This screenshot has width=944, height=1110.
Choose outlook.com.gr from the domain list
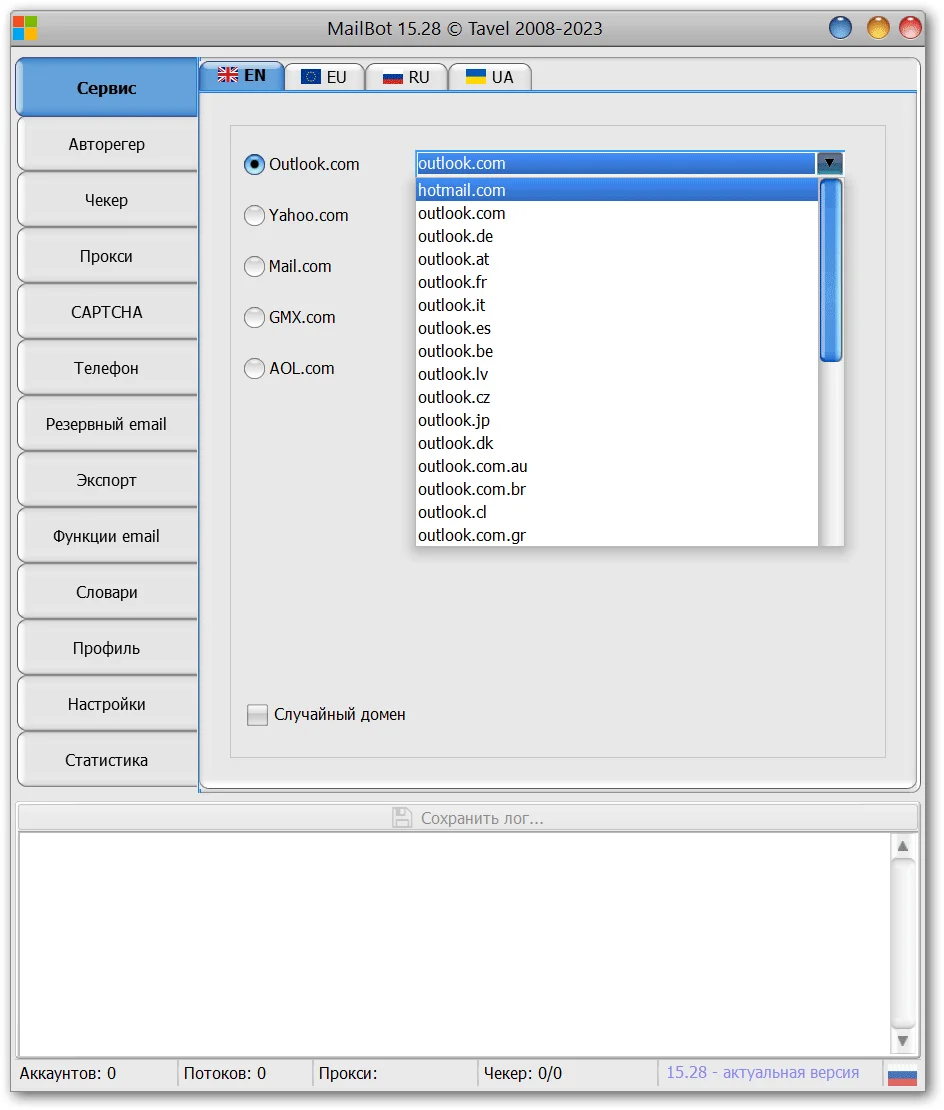click(617, 535)
